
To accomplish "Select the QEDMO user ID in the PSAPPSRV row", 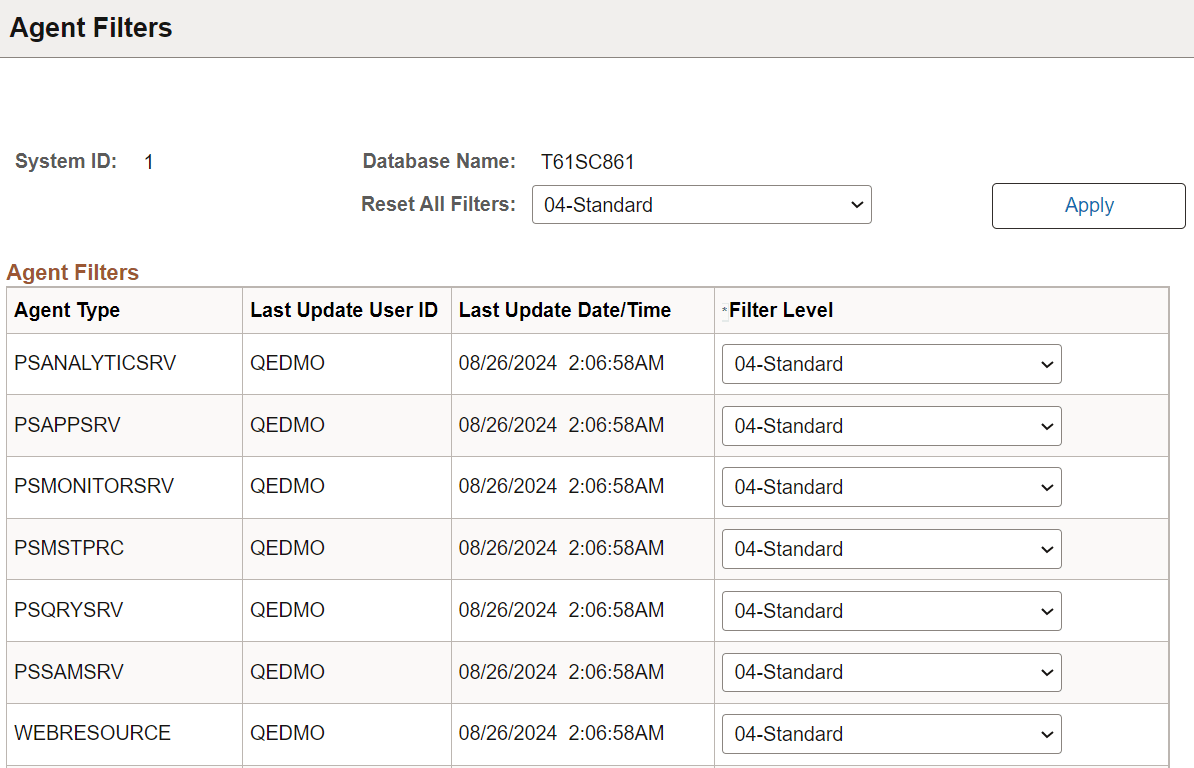I will point(289,425).
